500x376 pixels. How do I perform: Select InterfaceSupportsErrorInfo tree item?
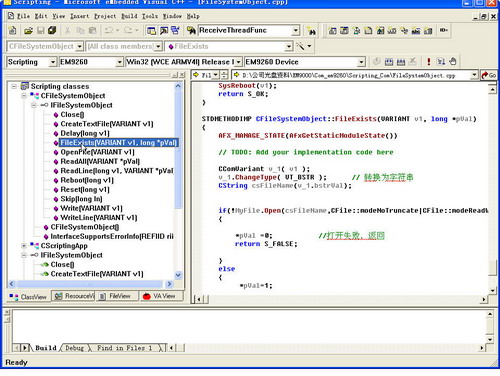[112, 236]
